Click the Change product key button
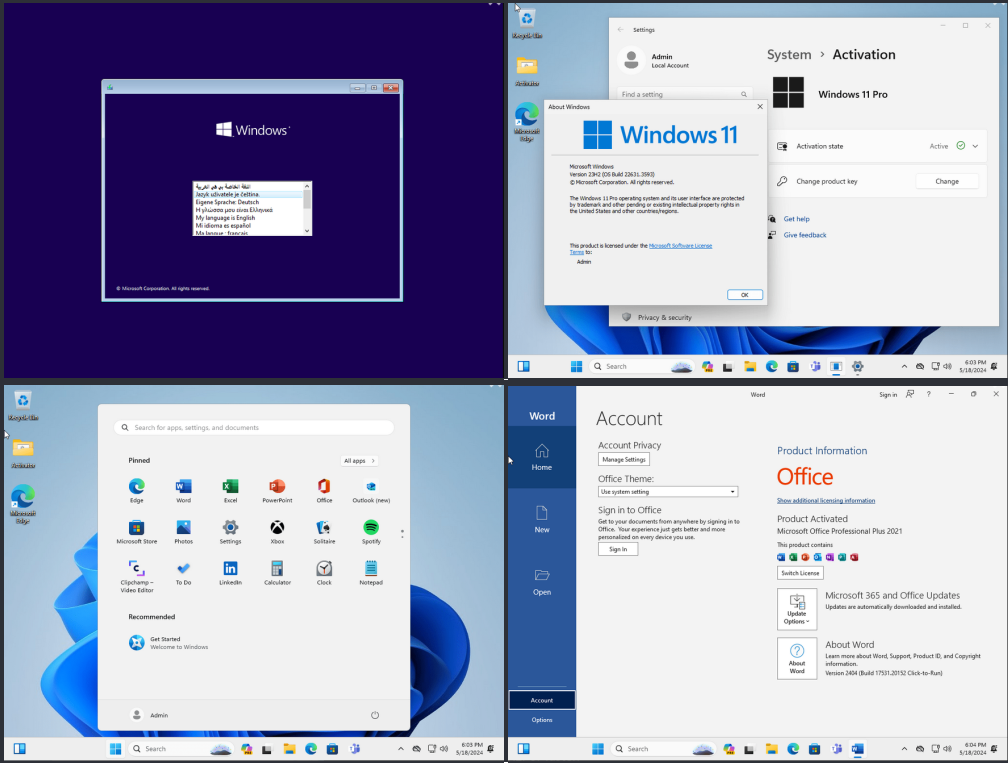The image size is (1008, 763). (947, 181)
